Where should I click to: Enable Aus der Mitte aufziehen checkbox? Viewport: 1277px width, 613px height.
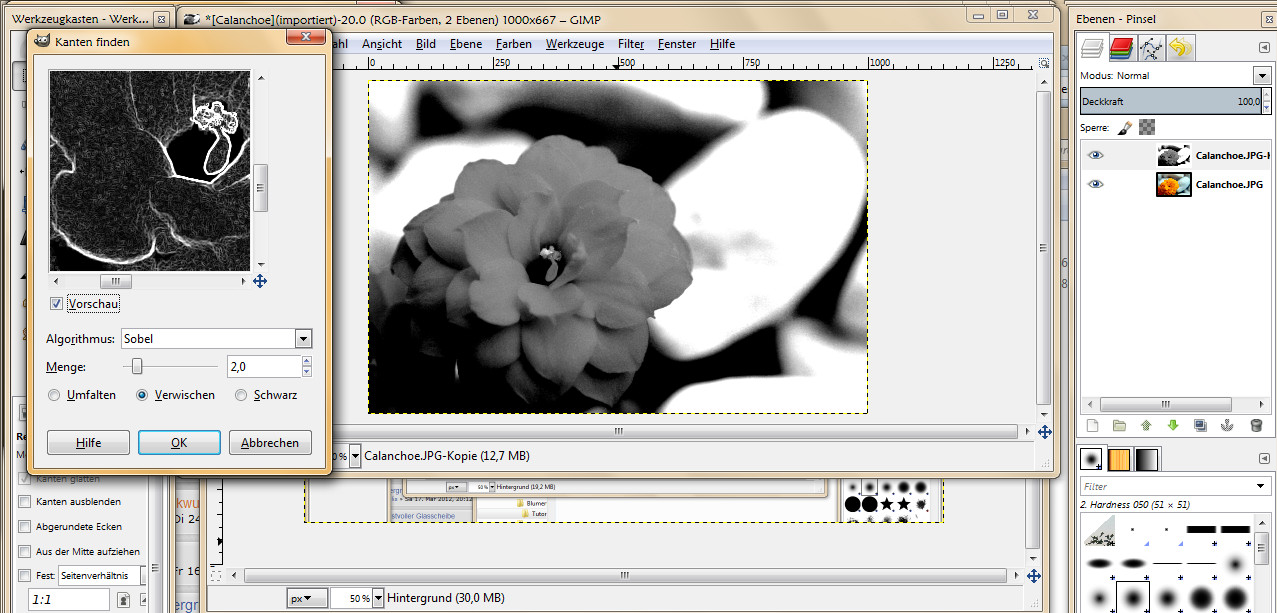(25, 551)
